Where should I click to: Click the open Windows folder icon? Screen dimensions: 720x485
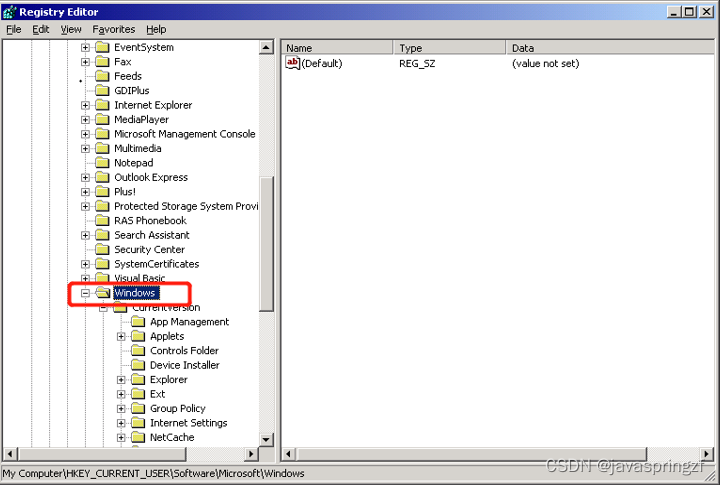[x=102, y=293]
